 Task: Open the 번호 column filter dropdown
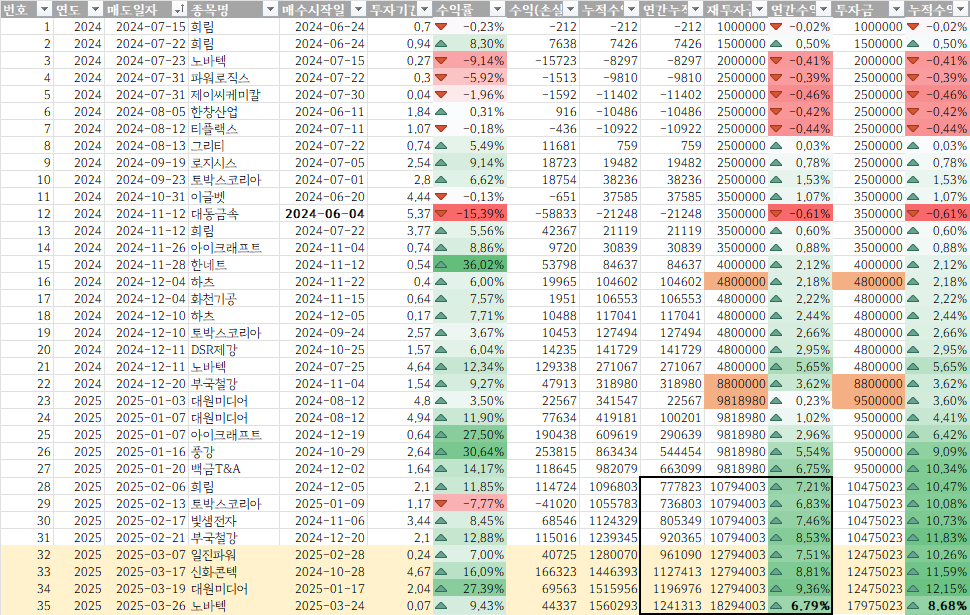pos(45,9)
